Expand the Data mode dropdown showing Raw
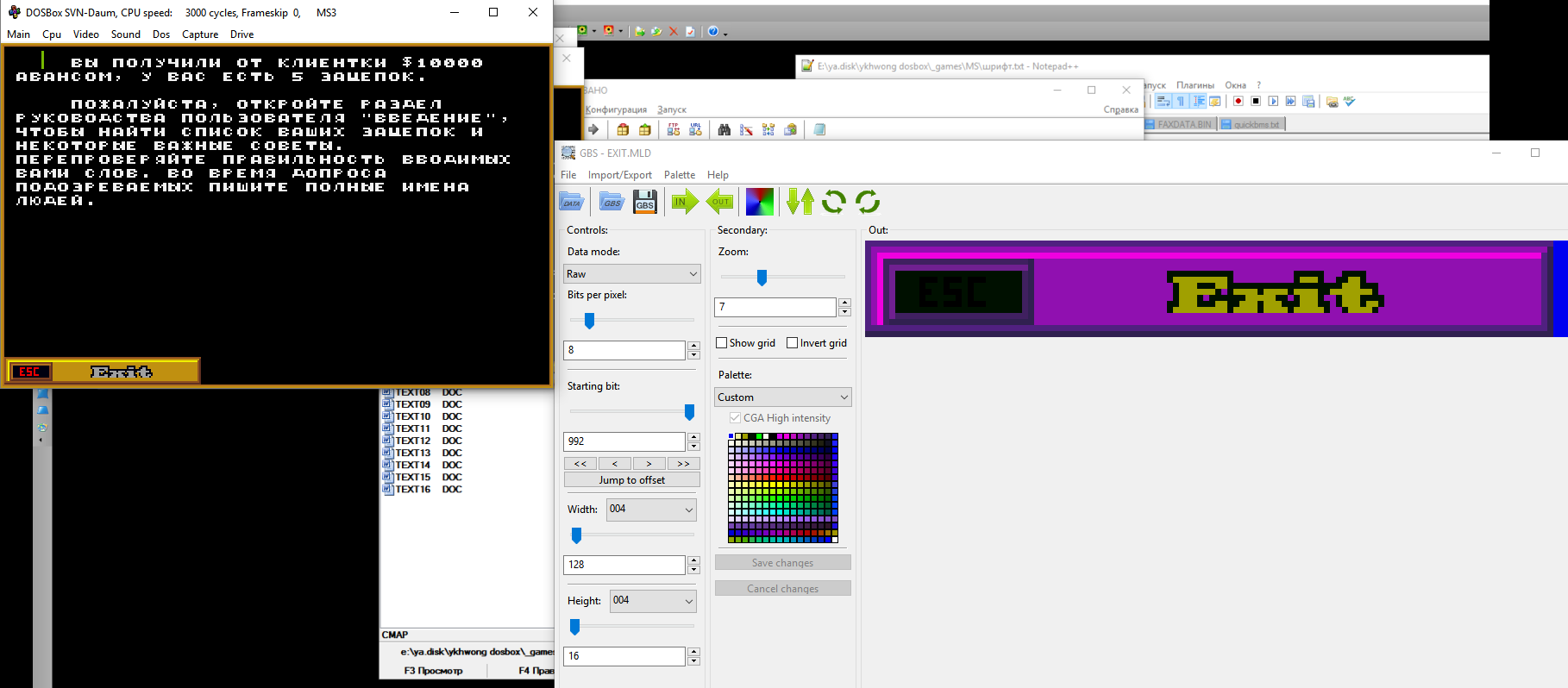This screenshot has width=1568, height=688. click(632, 274)
